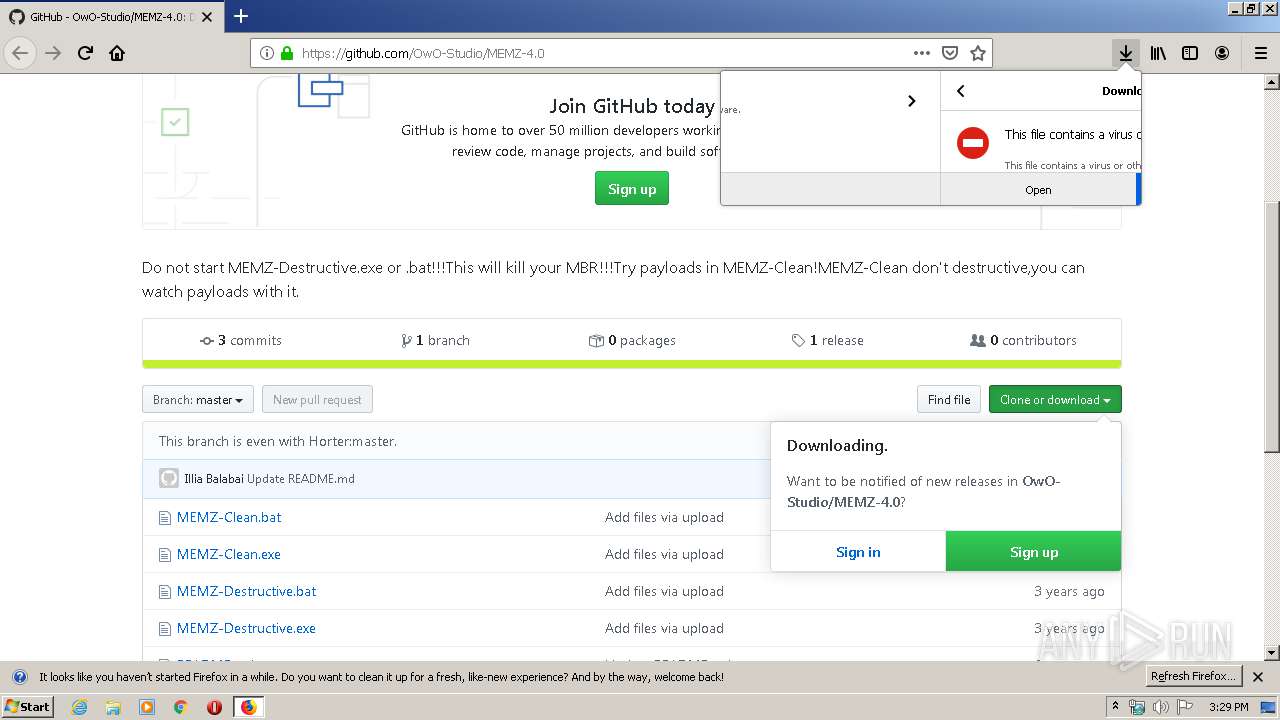Open MEMZ-Destructive.exe file

tap(246, 628)
